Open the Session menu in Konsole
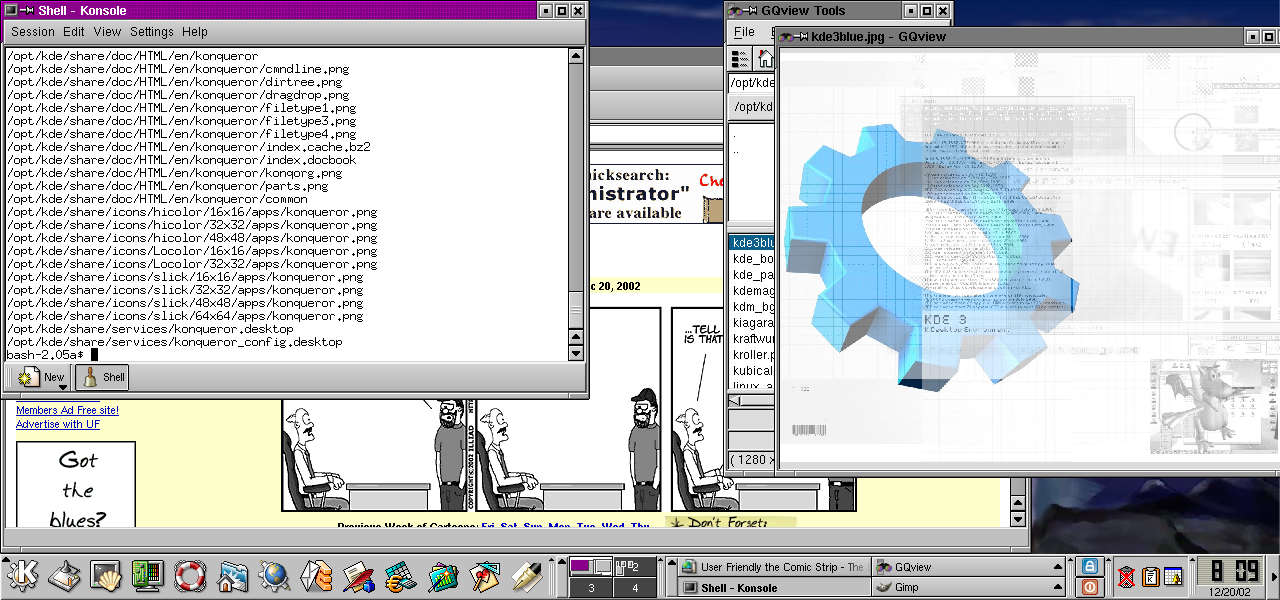 coord(33,32)
